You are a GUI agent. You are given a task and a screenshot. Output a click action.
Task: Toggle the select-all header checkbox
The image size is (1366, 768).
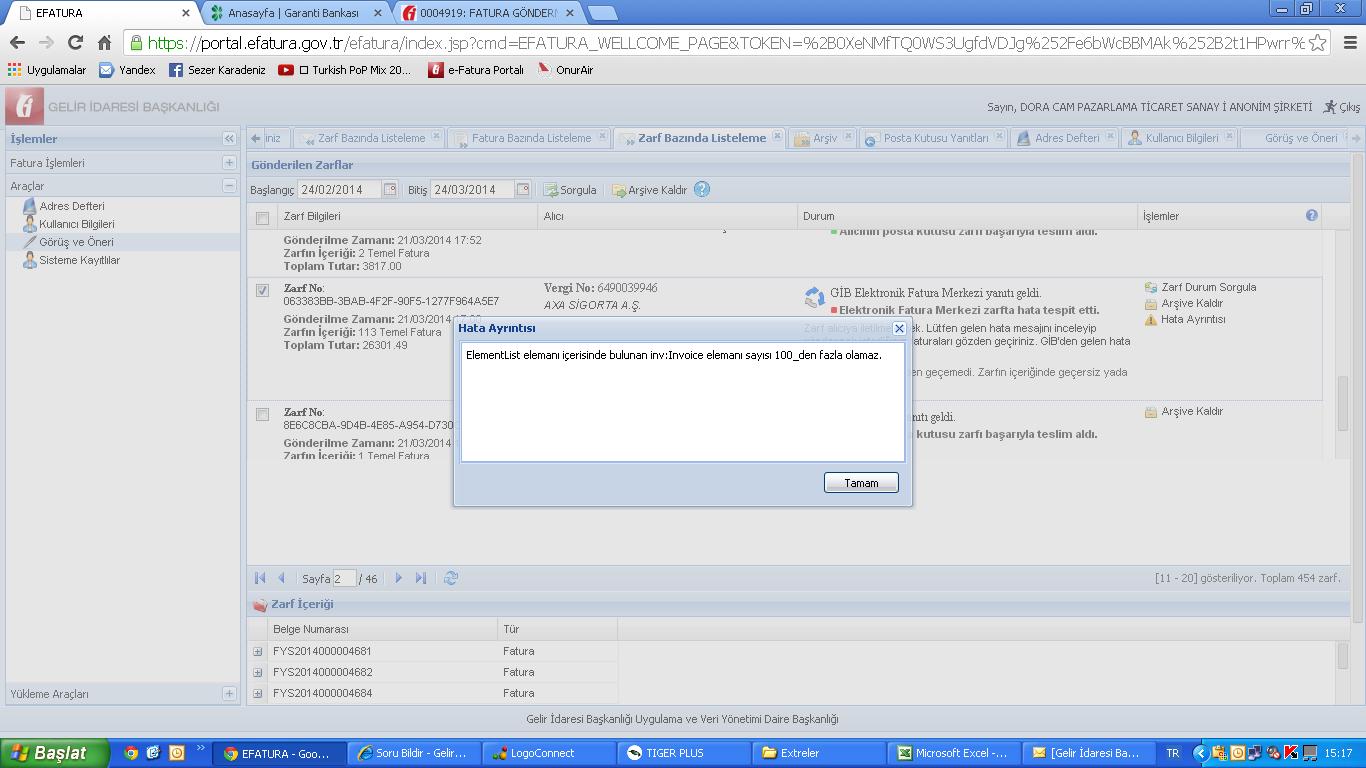coord(262,217)
